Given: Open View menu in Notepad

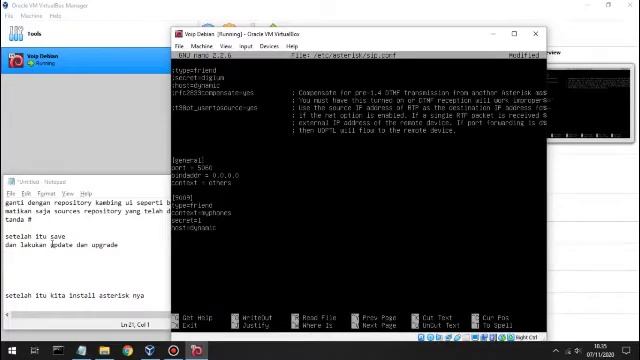Looking at the screenshot, I should (68, 193).
